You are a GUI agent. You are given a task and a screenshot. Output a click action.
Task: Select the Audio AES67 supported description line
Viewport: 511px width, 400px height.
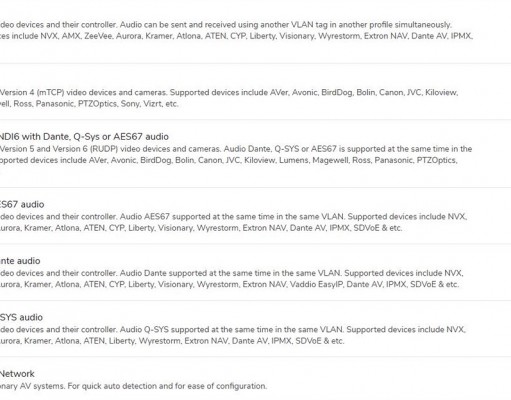tap(233, 217)
